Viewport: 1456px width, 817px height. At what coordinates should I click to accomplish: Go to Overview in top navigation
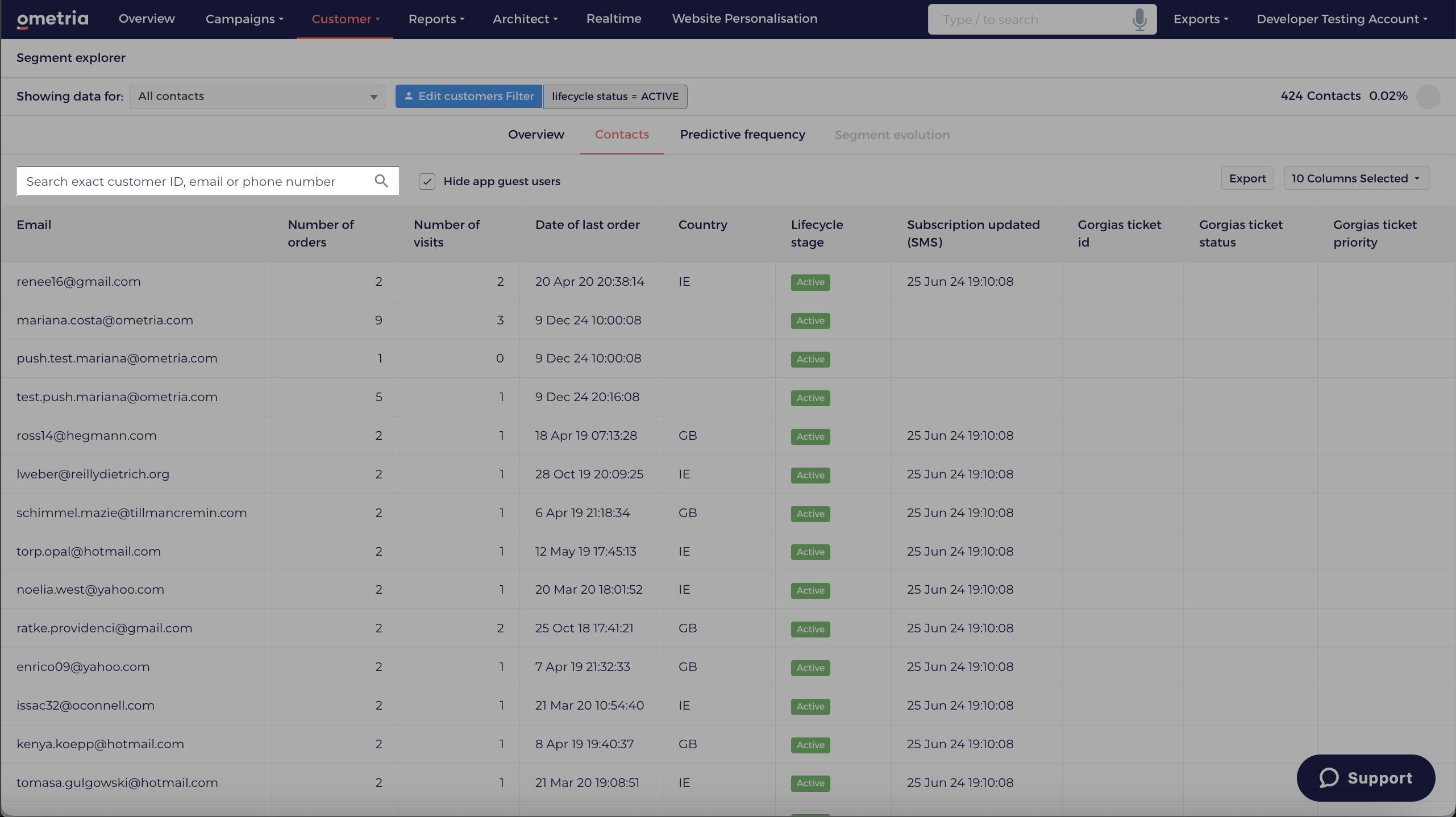(147, 19)
